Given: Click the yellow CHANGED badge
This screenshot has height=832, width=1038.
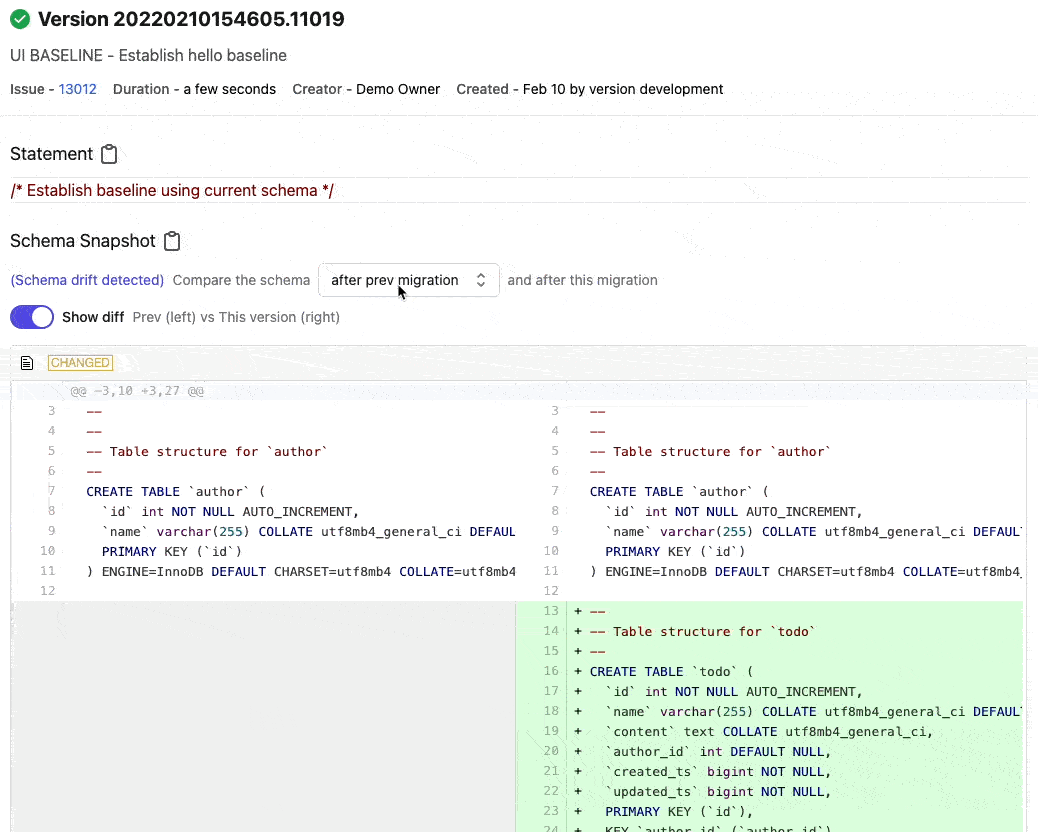Looking at the screenshot, I should [80, 363].
